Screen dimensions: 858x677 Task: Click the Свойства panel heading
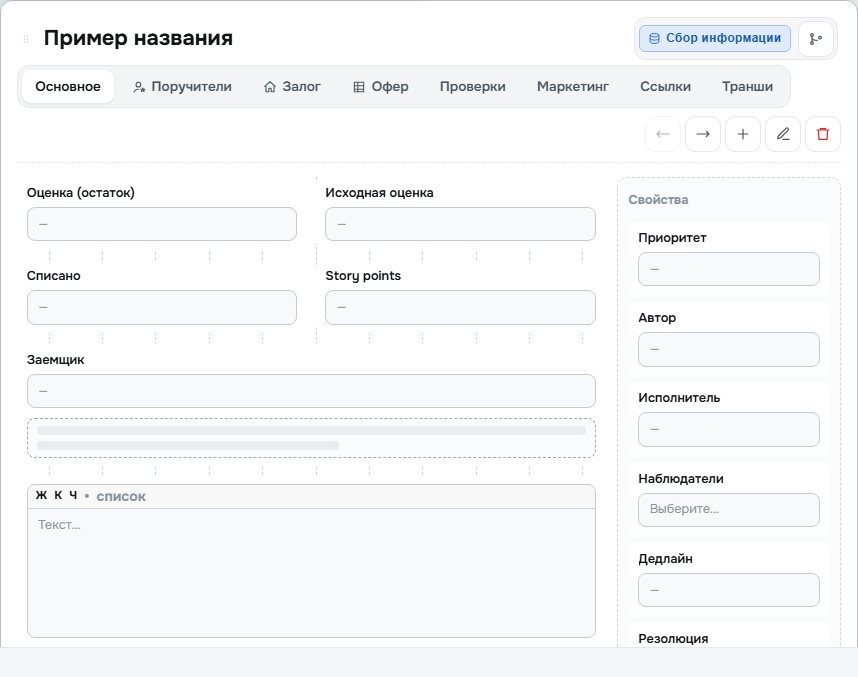[658, 200]
